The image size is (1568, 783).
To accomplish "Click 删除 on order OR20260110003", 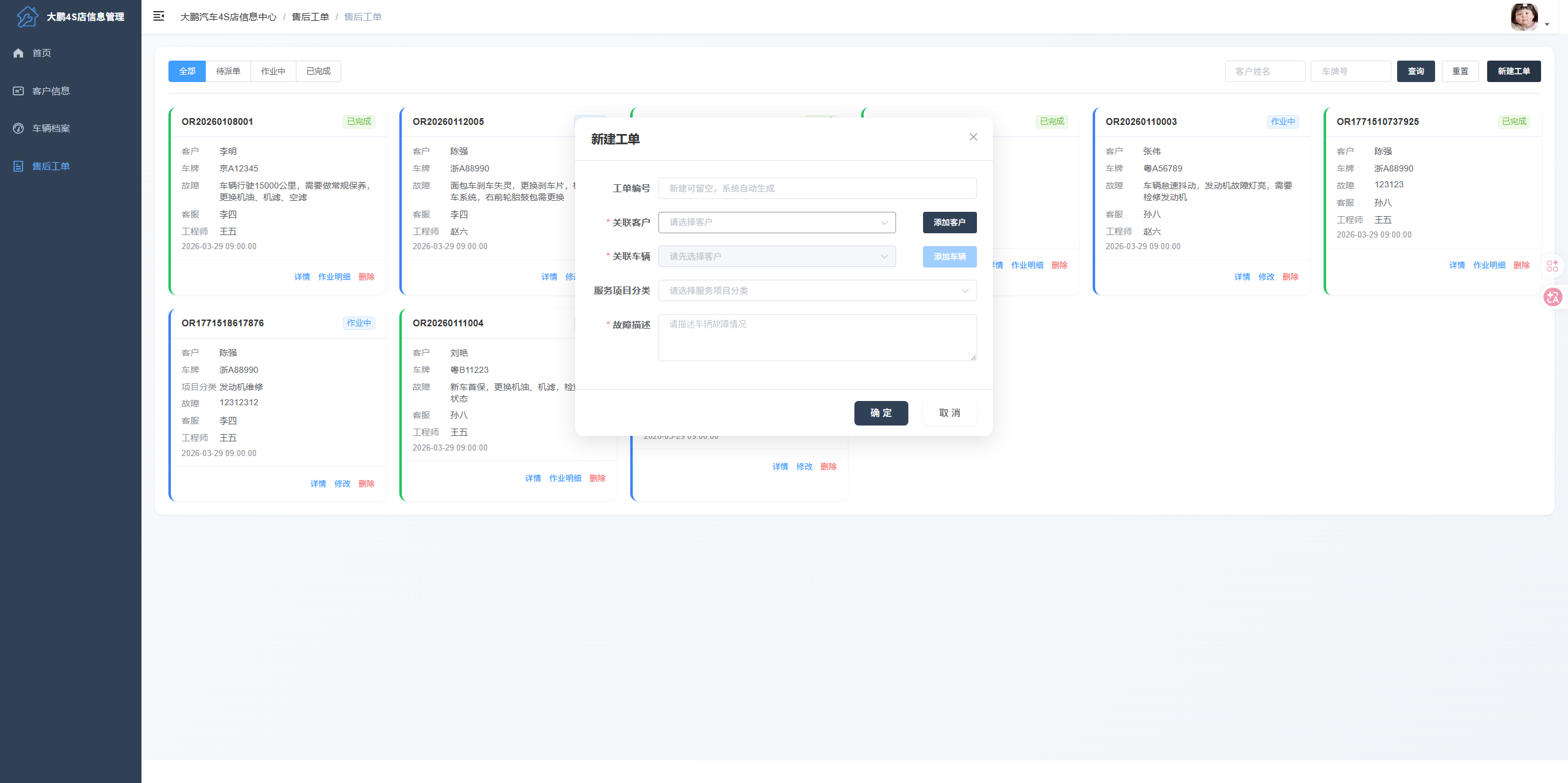I will [x=1291, y=277].
